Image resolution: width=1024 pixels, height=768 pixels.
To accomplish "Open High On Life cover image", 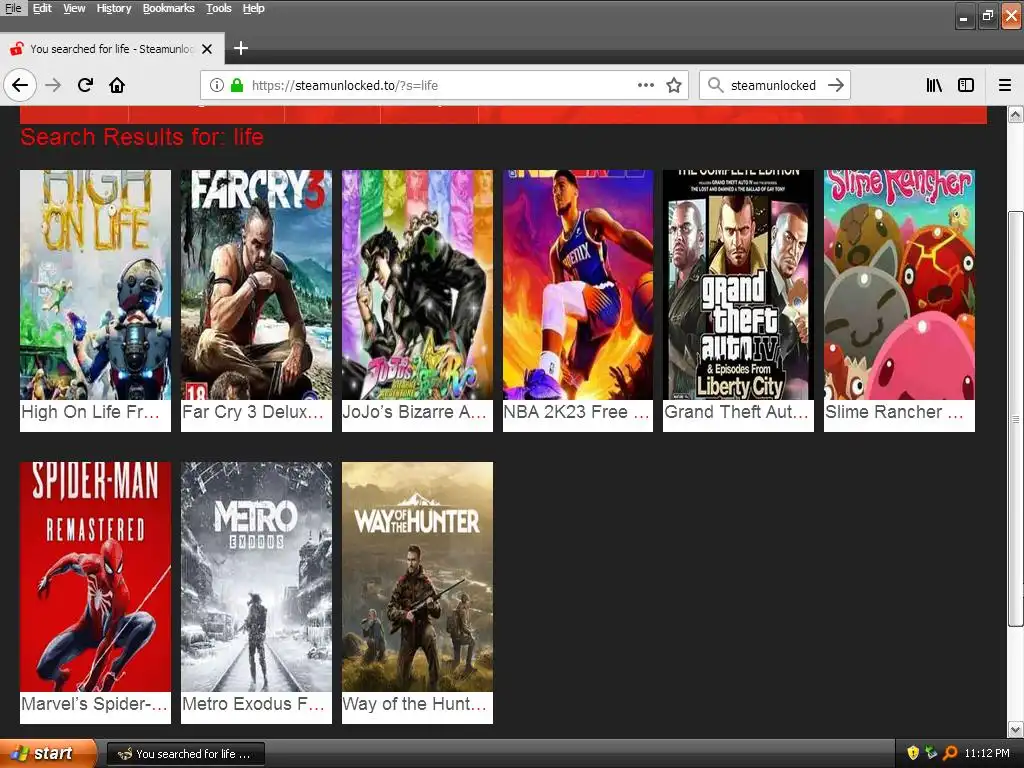I will coord(95,285).
